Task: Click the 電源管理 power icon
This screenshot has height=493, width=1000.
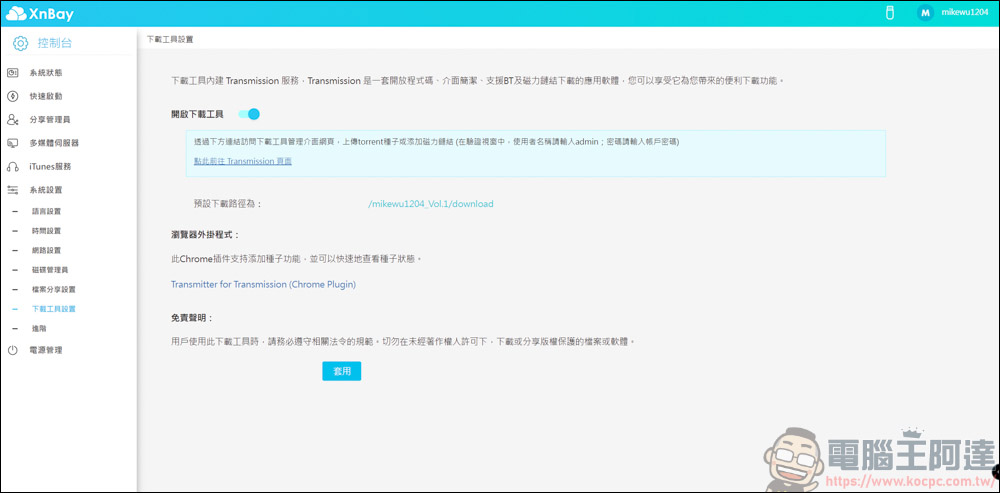Action: pos(13,350)
